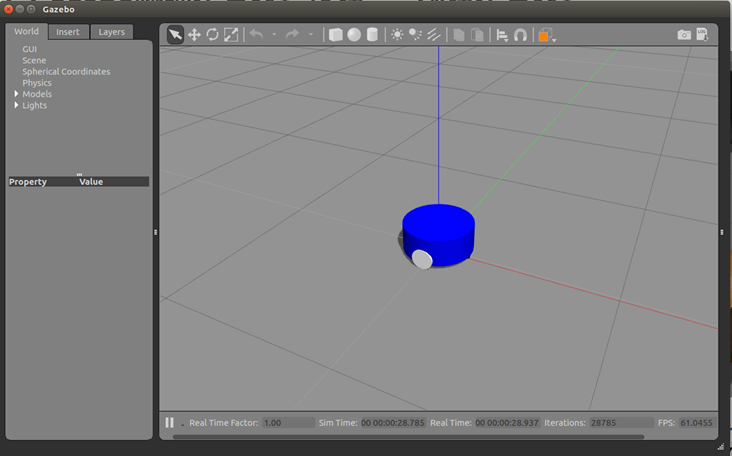Enable the snap magnet tool

point(520,35)
